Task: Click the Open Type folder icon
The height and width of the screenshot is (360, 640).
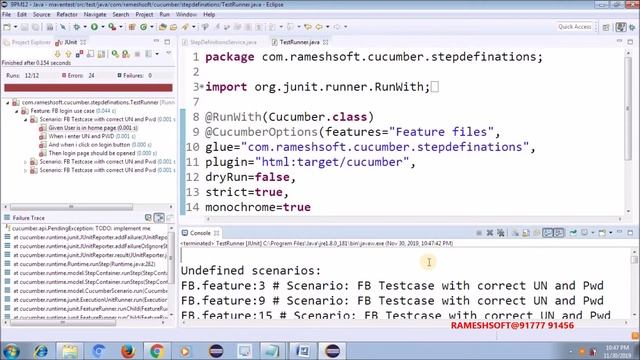Action: coord(162,27)
